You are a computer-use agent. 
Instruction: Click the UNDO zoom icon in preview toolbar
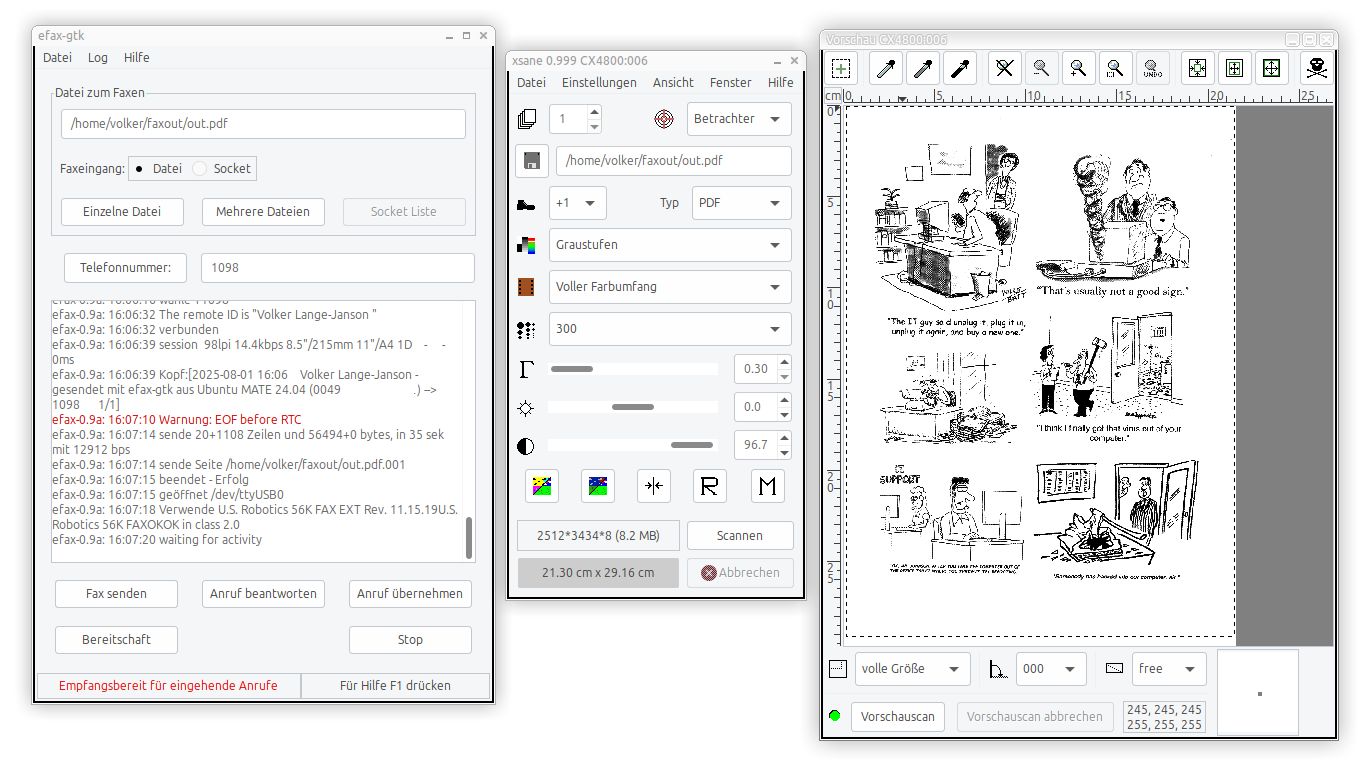[x=1152, y=68]
